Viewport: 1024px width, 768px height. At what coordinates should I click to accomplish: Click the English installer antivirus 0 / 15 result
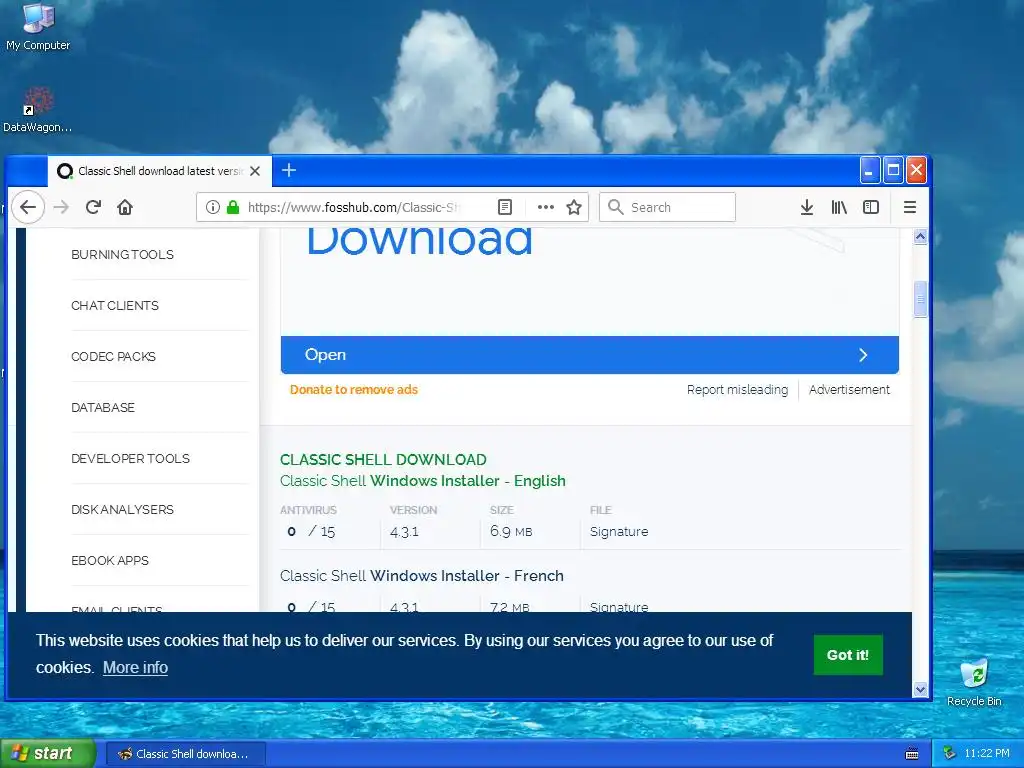tap(311, 532)
